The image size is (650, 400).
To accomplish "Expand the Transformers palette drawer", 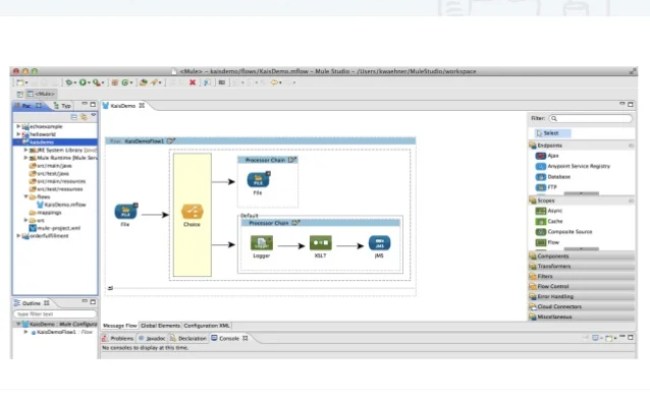I will 582,266.
